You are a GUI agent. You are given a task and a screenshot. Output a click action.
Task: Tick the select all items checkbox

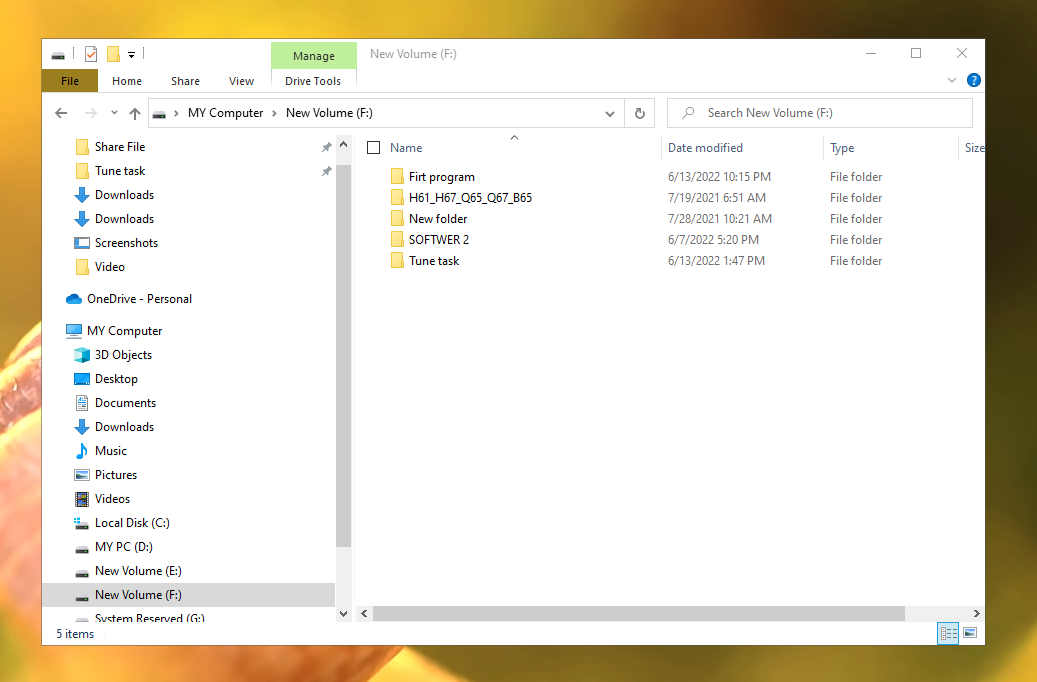374,148
